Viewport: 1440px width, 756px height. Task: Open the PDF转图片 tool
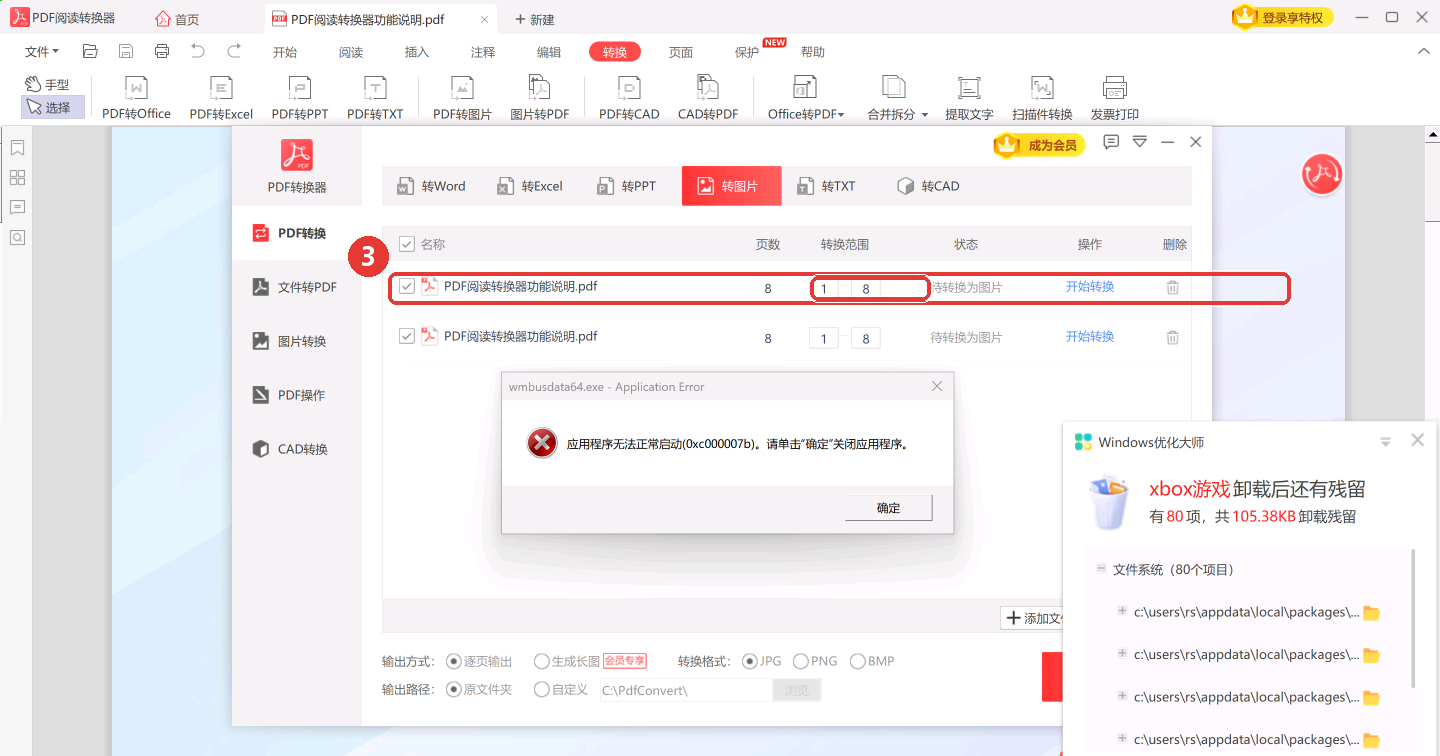462,98
